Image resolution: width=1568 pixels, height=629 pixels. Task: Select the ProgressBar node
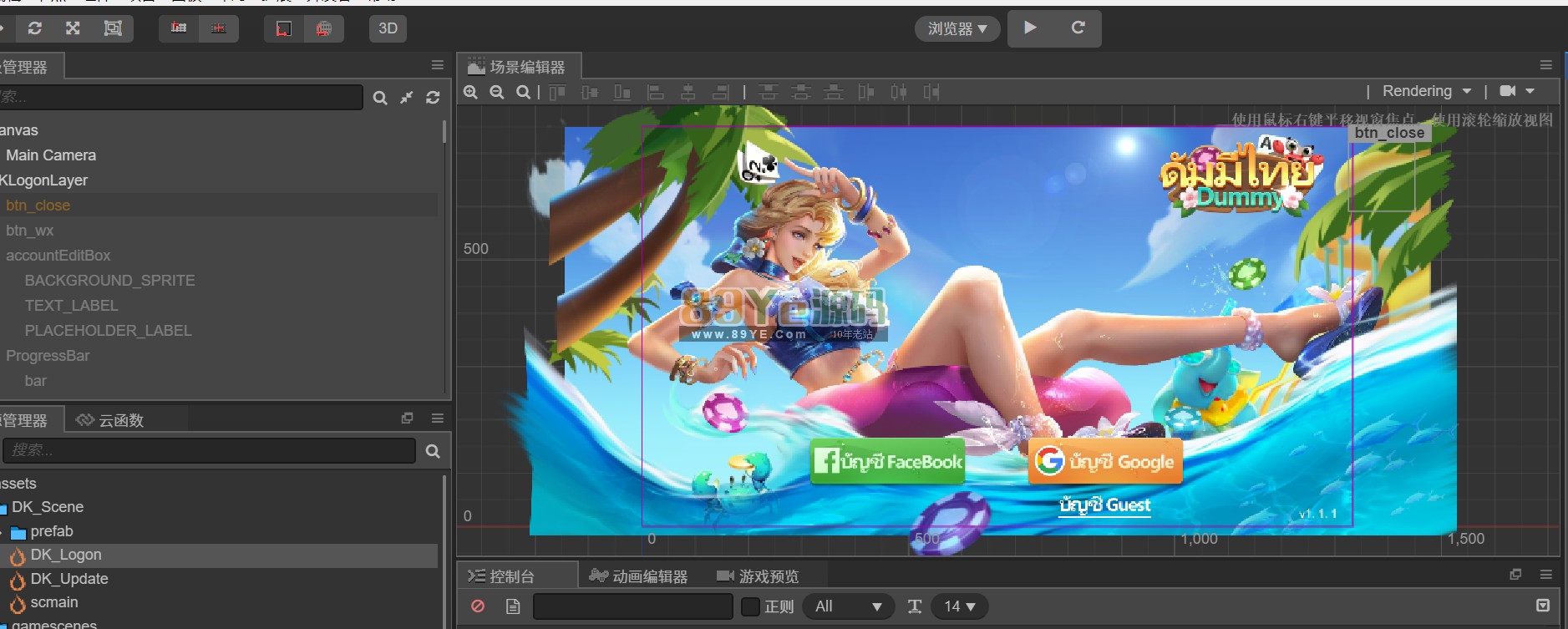48,356
